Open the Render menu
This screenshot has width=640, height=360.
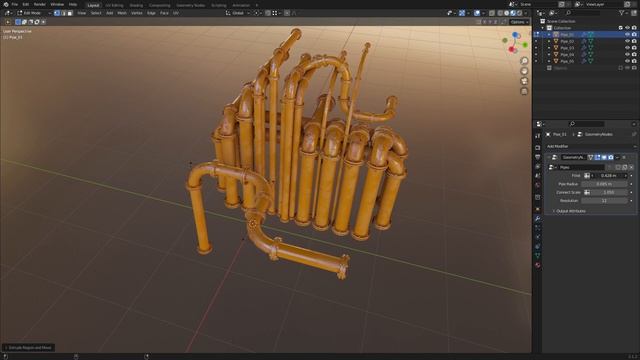pos(40,4)
